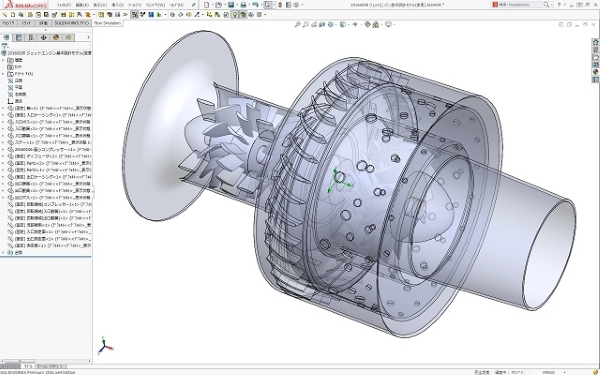
Task: Expand the アノテート アイテム folder
Action: tap(3, 74)
